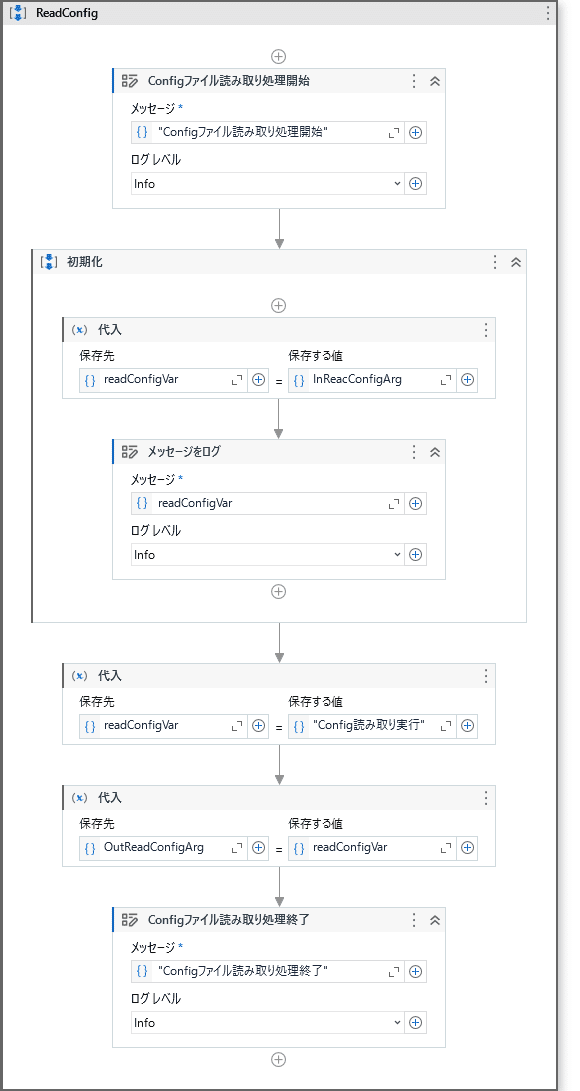Expand editor for InReacConfigArg value field
The width and height of the screenshot is (580, 1091).
(x=446, y=380)
